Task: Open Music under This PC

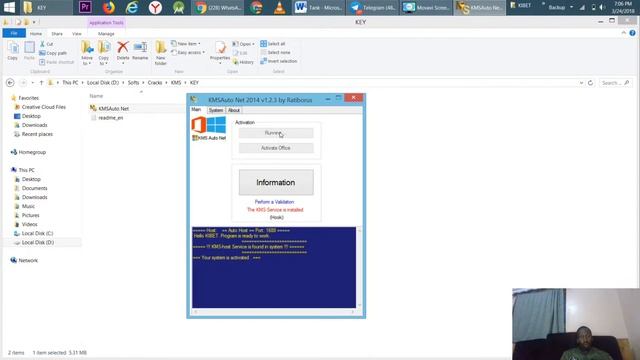Action: [28, 206]
